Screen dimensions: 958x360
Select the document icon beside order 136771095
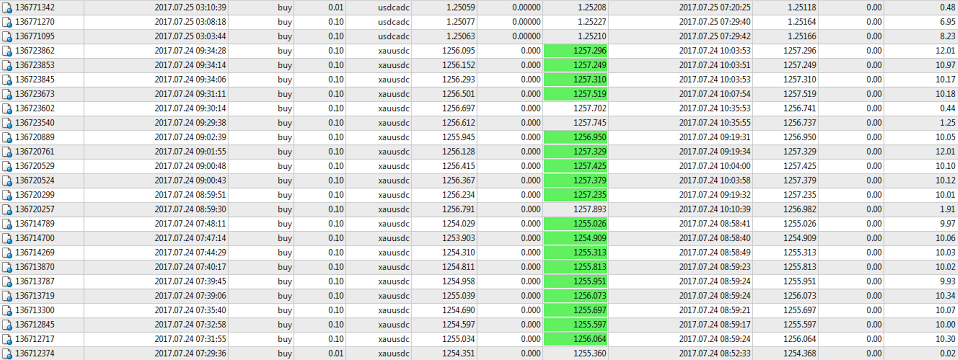tap(7, 36)
